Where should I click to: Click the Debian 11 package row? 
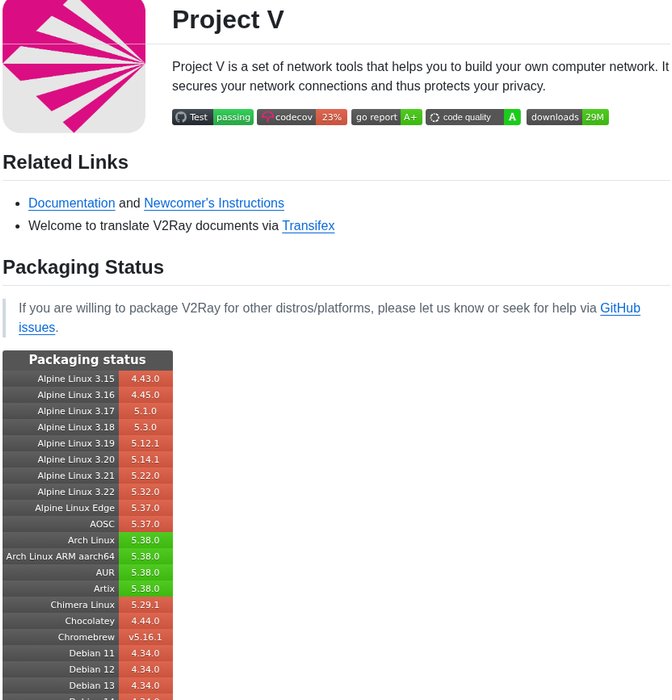(x=87, y=653)
